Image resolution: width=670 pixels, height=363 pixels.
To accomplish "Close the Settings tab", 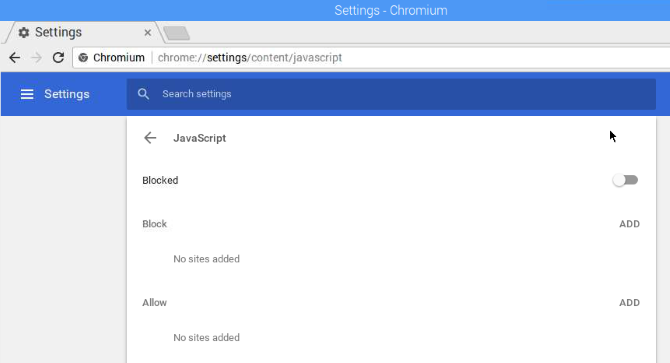I will (148, 32).
